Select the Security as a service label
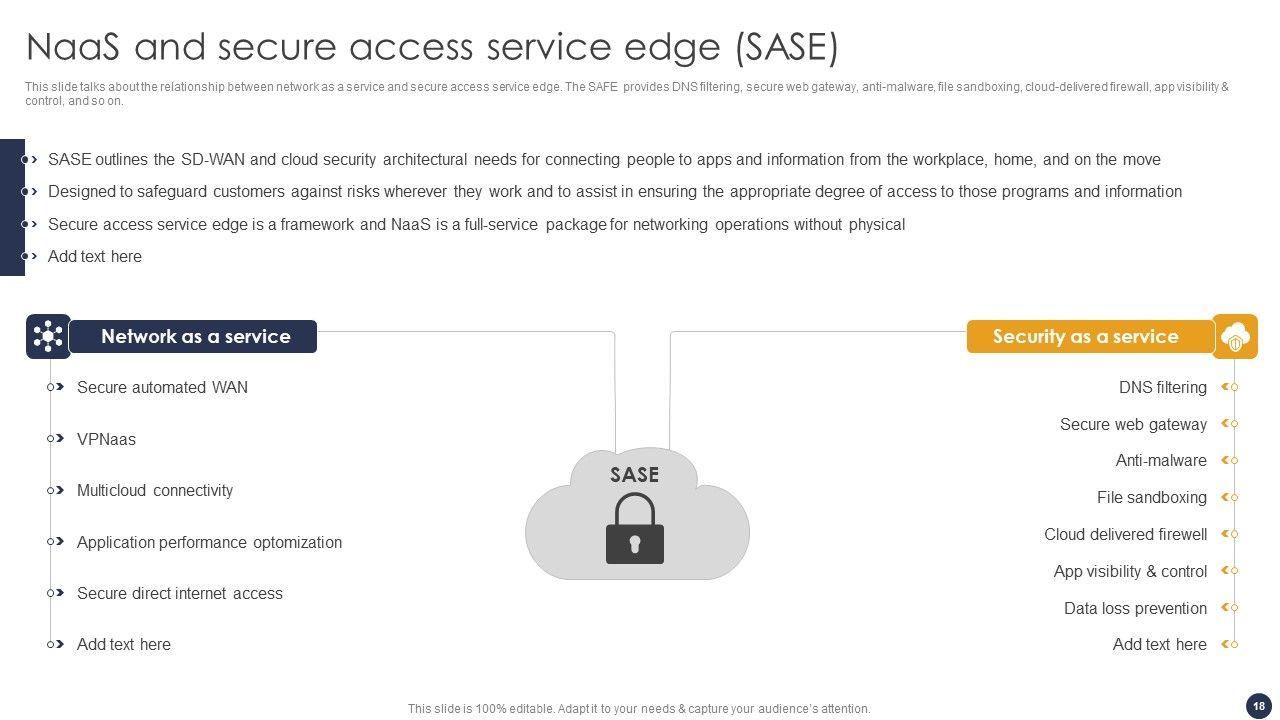 pos(1085,337)
